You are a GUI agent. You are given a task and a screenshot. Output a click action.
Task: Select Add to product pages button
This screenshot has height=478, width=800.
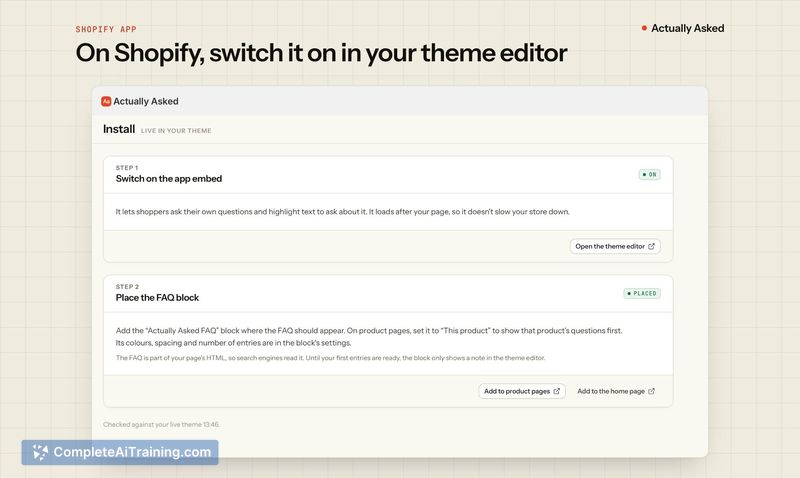pos(521,391)
